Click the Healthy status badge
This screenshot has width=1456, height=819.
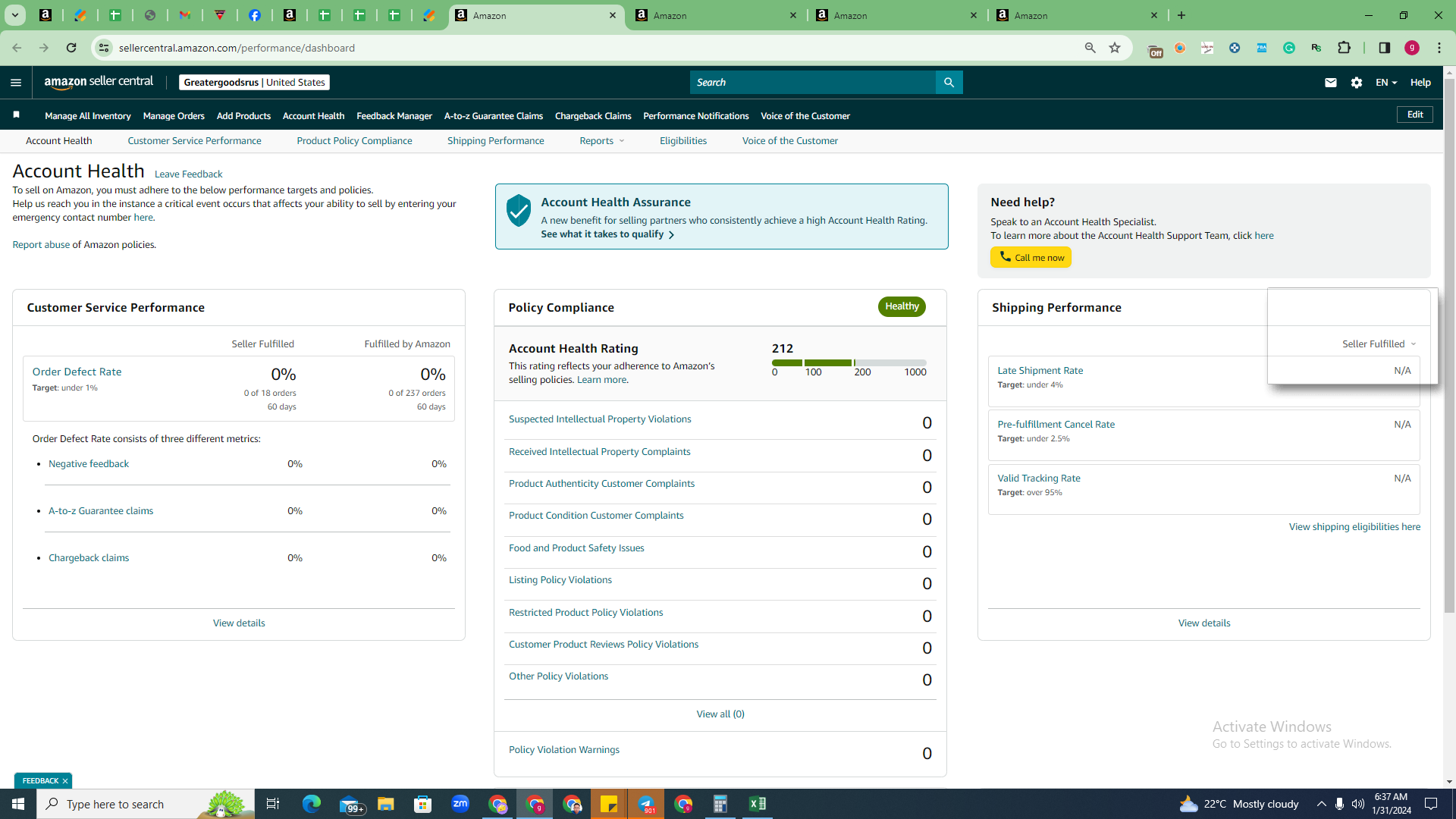(902, 306)
